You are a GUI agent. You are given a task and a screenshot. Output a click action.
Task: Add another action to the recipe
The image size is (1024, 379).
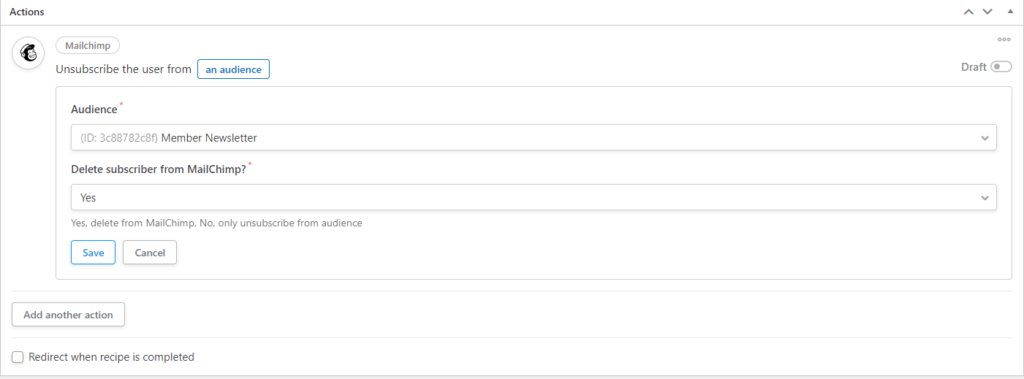point(68,314)
